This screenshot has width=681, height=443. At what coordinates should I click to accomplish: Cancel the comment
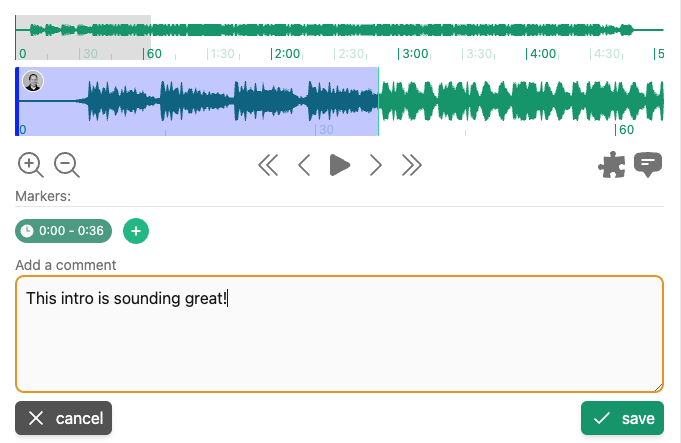[x=64, y=418]
